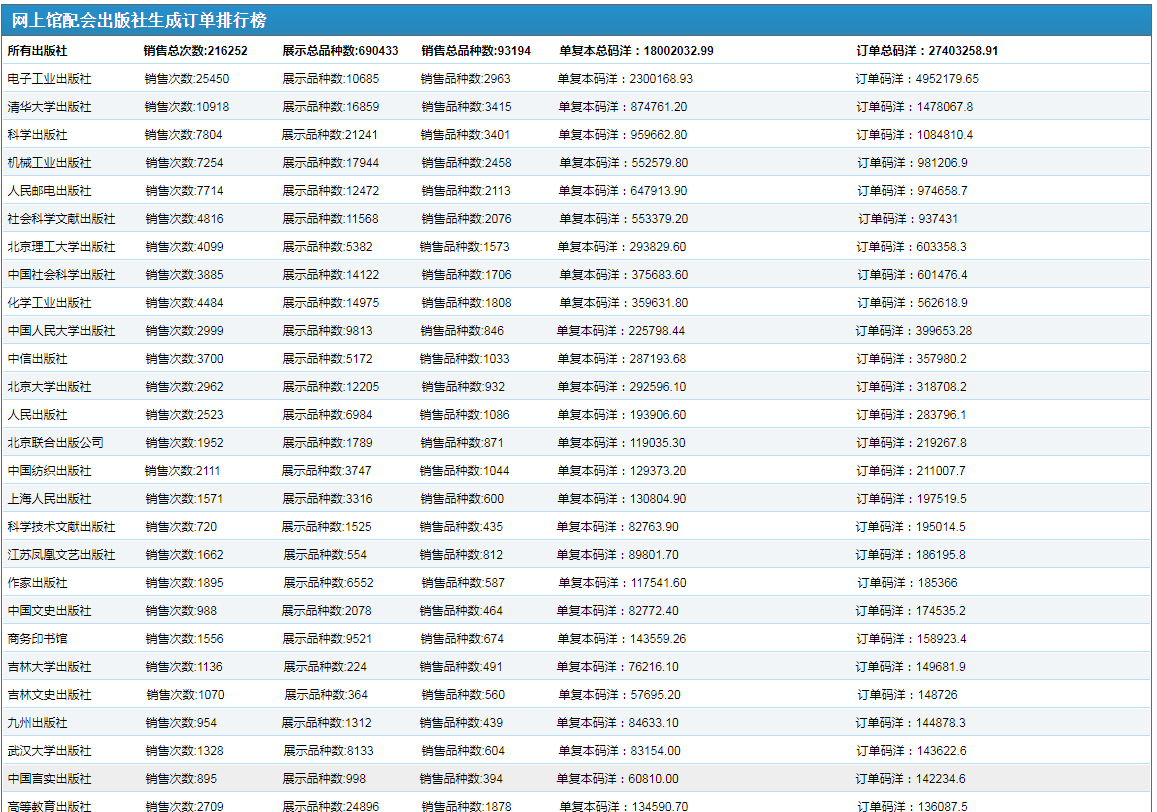This screenshot has height=812, width=1157.
Task: Click the 销售总次数:216252 header total
Action: tap(195, 51)
